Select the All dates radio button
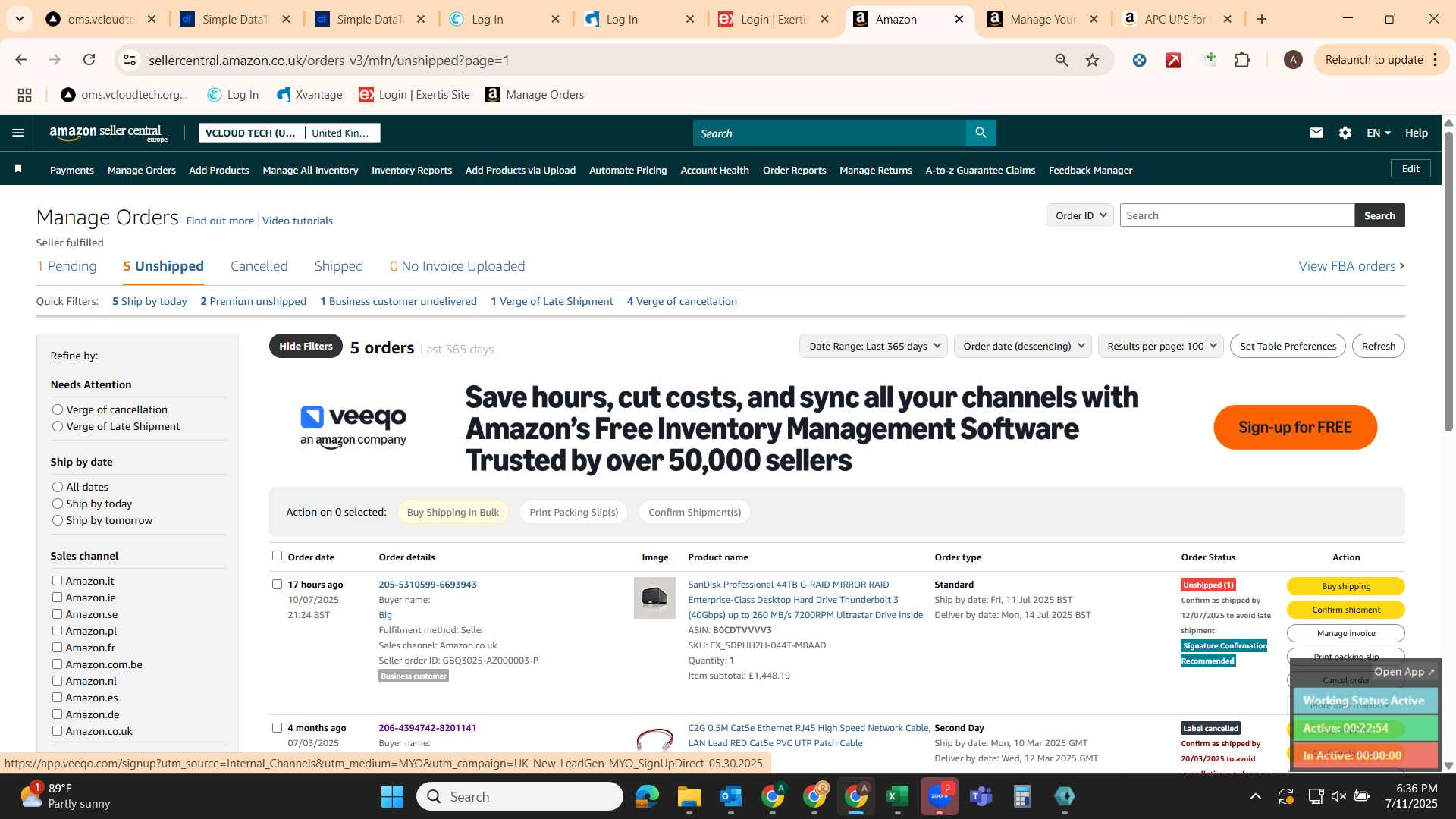 [x=57, y=487]
